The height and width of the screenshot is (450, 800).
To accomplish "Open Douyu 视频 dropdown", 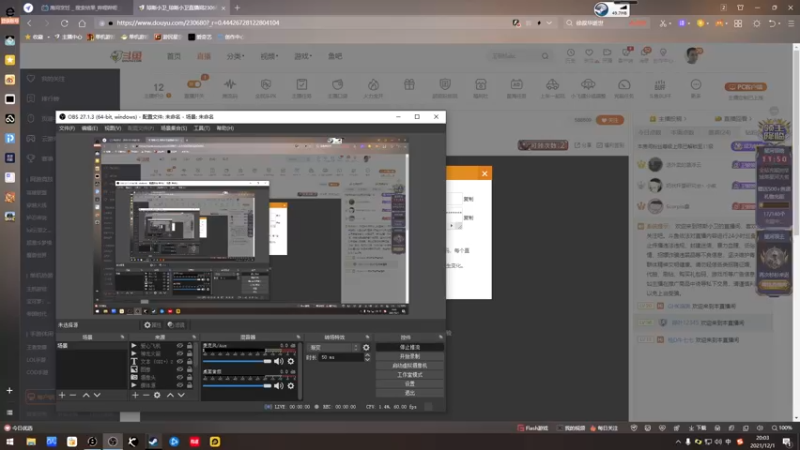I will point(269,56).
